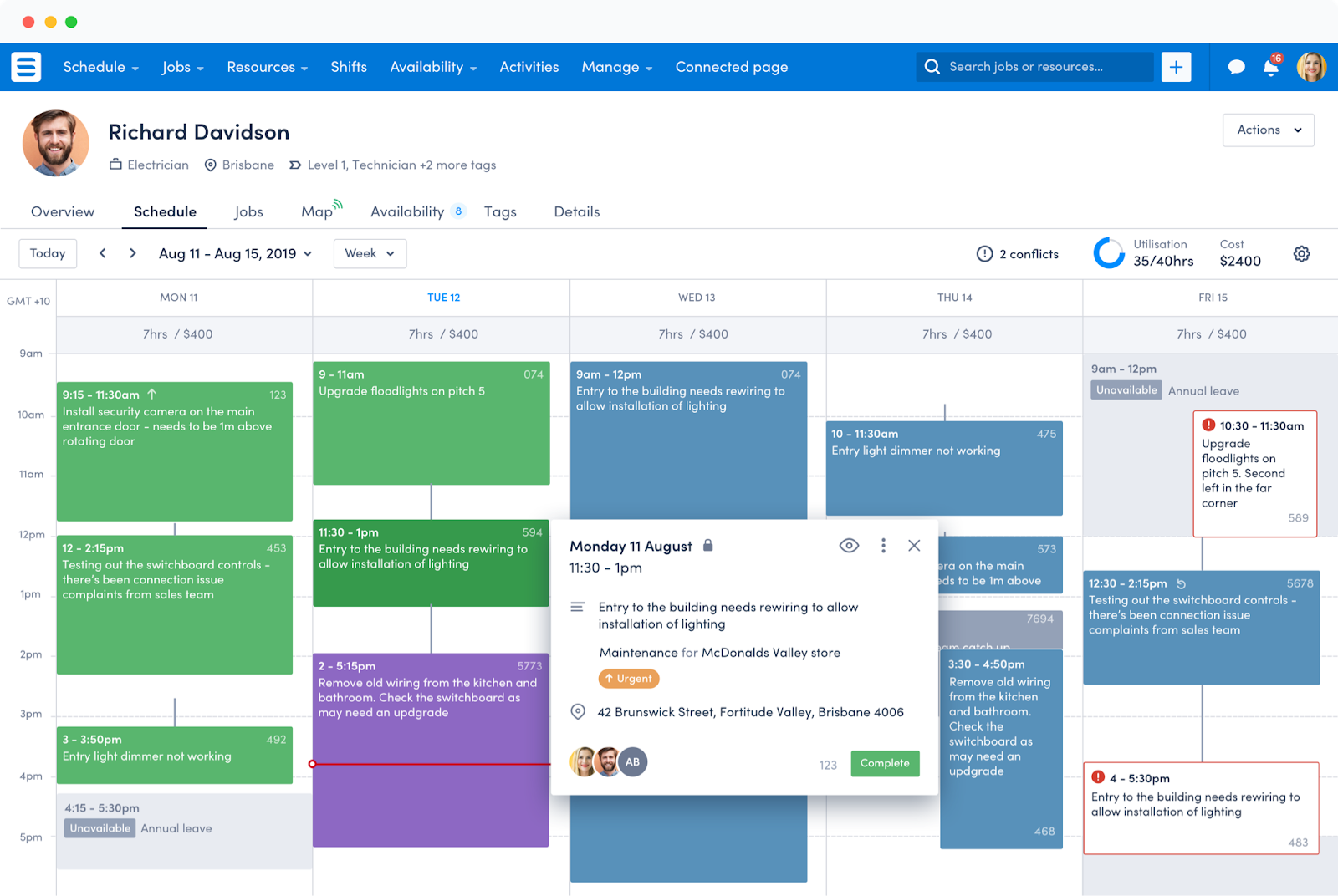Image resolution: width=1338 pixels, height=896 pixels.
Task: Expand the Schedule dropdown in navbar
Action: [100, 67]
